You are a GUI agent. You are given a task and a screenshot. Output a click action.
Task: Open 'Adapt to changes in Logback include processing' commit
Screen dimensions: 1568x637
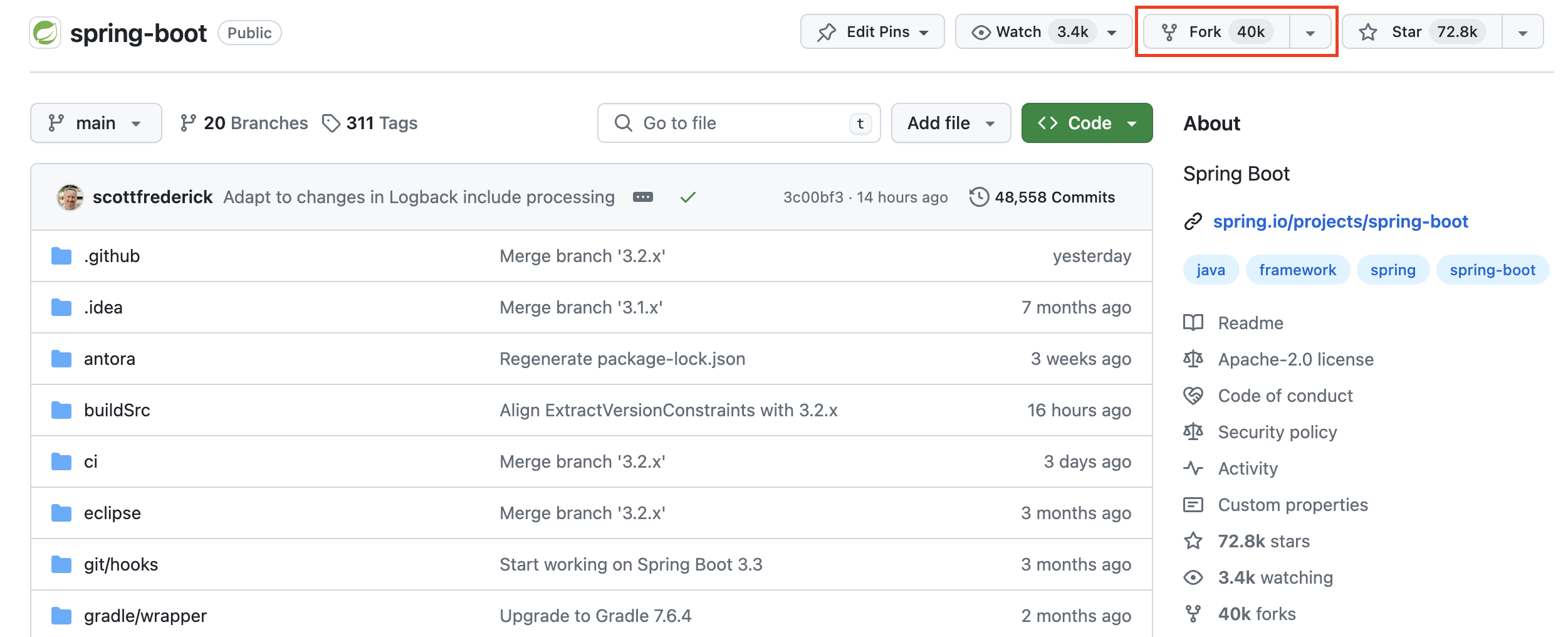coord(419,197)
